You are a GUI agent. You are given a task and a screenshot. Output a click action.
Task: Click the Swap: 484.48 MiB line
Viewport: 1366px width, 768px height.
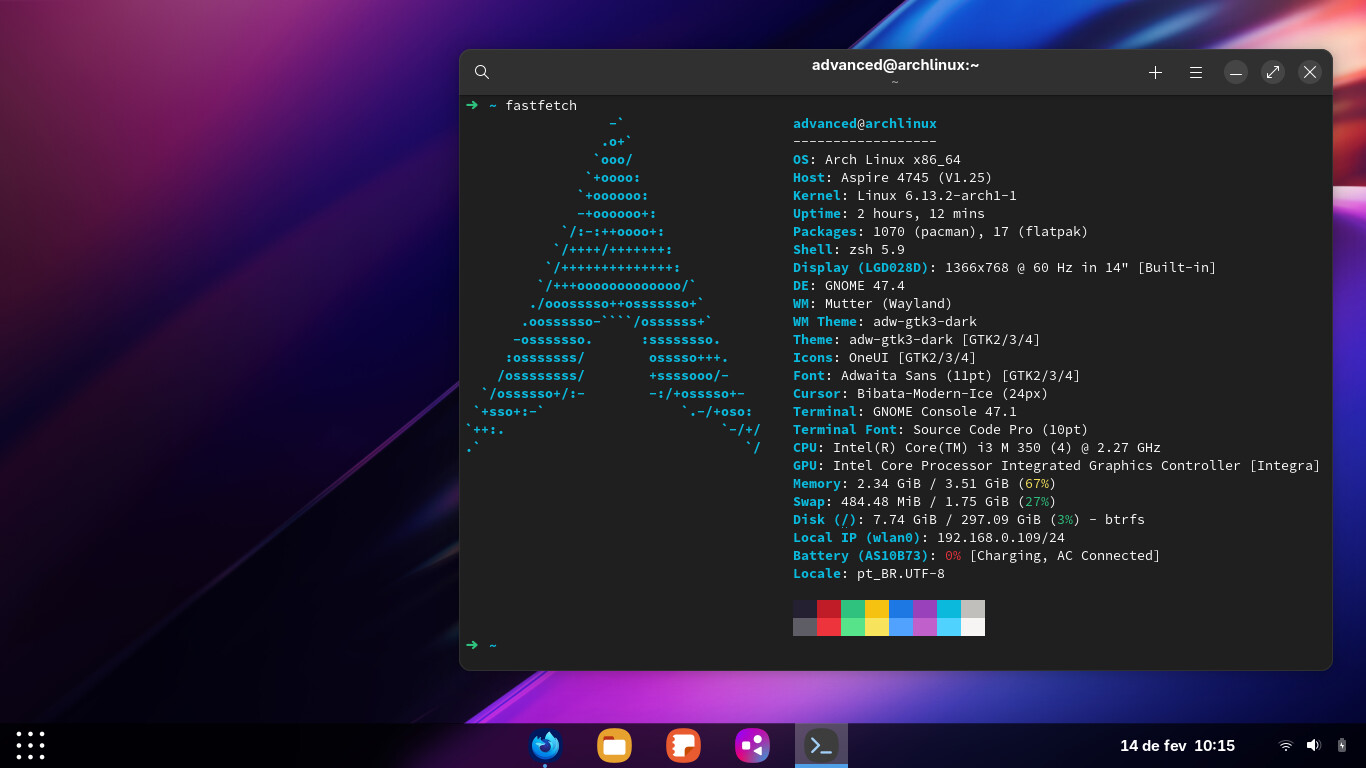click(925, 501)
